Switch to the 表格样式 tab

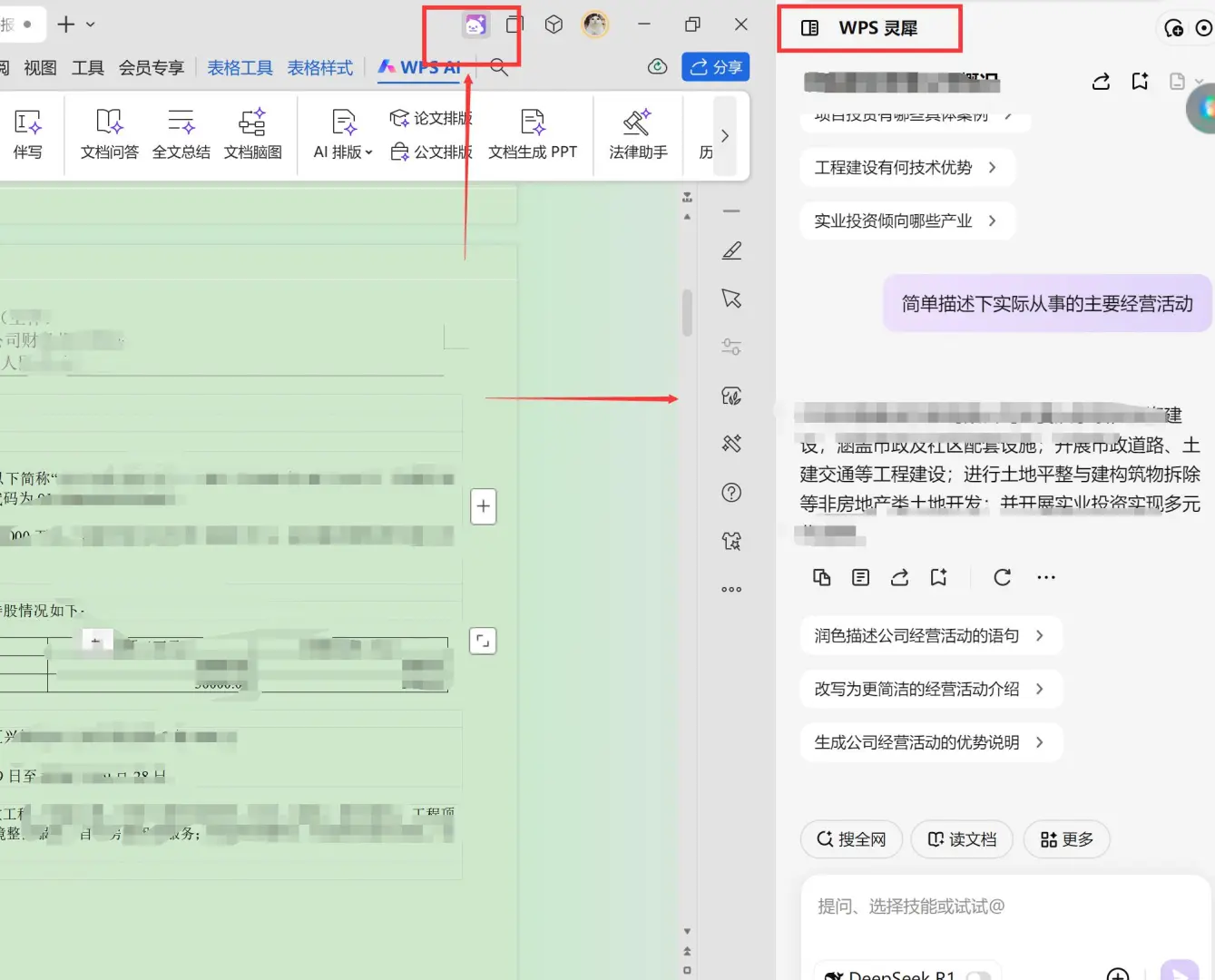tap(319, 67)
